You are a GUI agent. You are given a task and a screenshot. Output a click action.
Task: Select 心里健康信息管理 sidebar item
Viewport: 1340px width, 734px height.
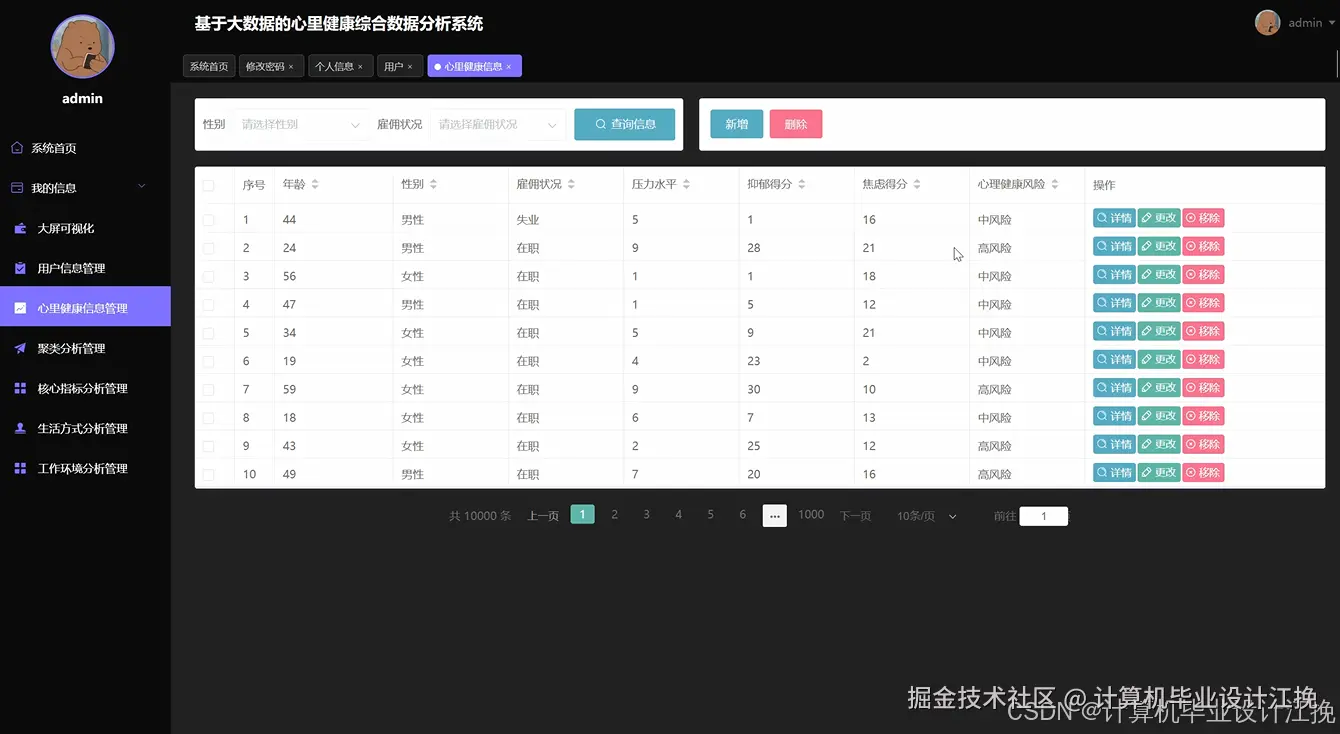tap(85, 307)
